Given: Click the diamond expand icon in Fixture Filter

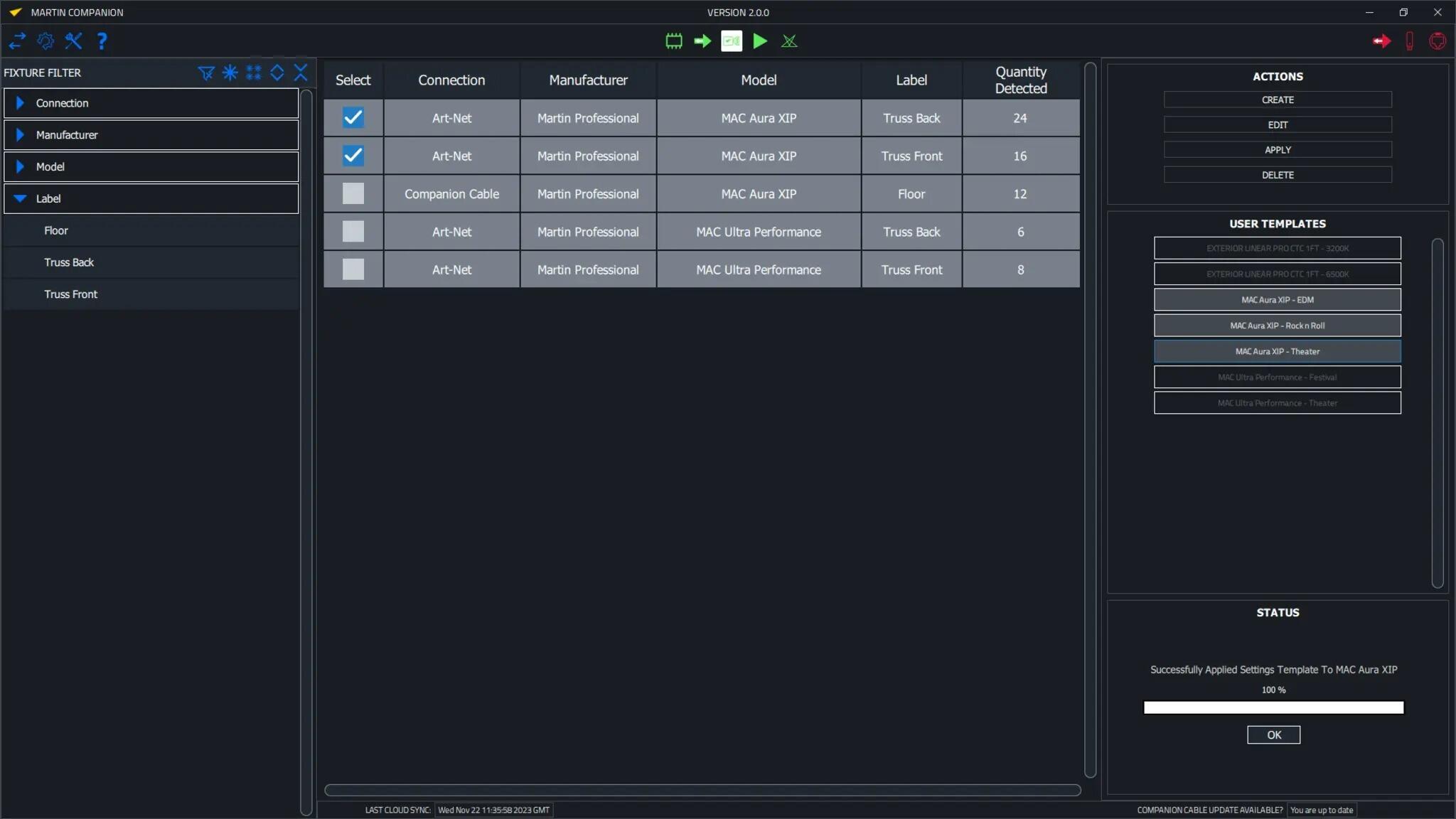Looking at the screenshot, I should [x=277, y=73].
